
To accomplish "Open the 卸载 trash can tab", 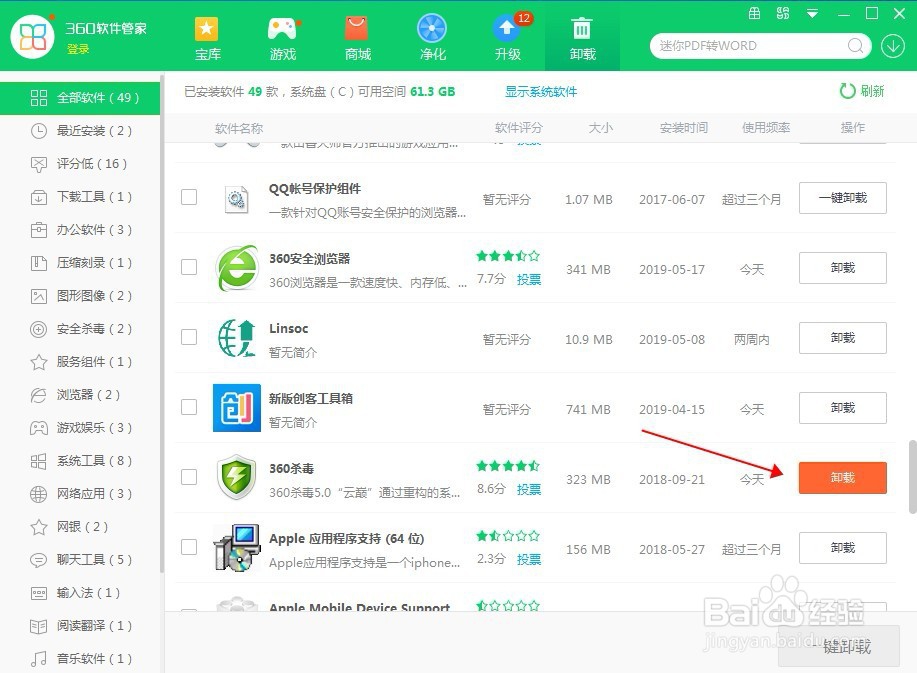I will (x=582, y=38).
